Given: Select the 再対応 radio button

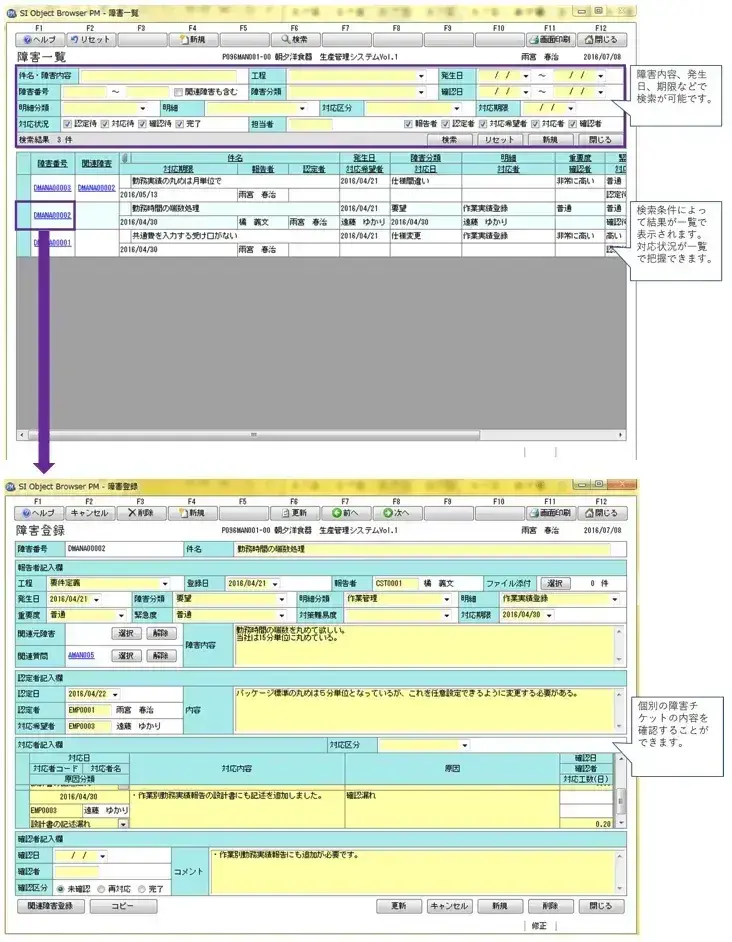Looking at the screenshot, I should [x=101, y=889].
